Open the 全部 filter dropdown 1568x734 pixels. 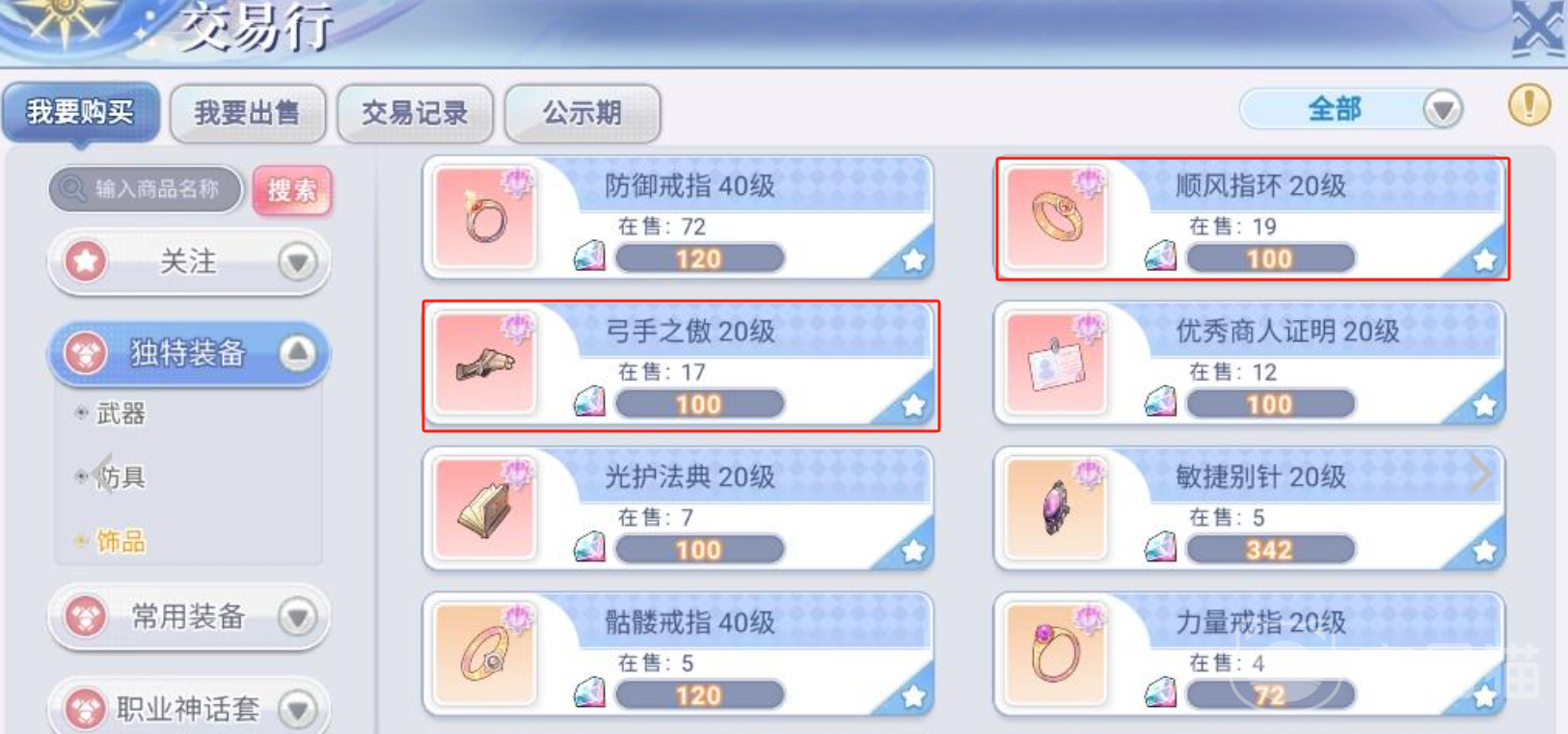point(1351,109)
